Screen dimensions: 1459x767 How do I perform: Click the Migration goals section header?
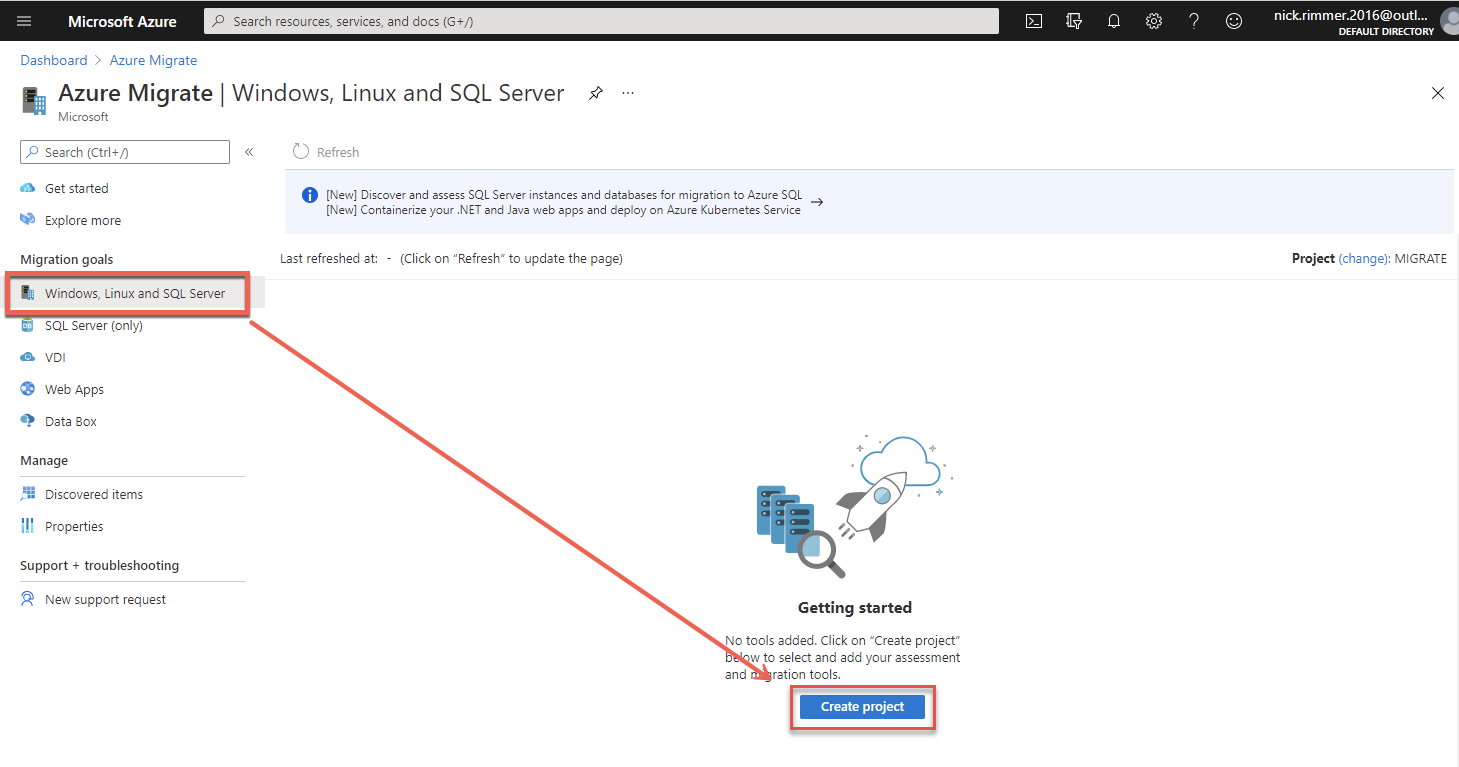(67, 259)
